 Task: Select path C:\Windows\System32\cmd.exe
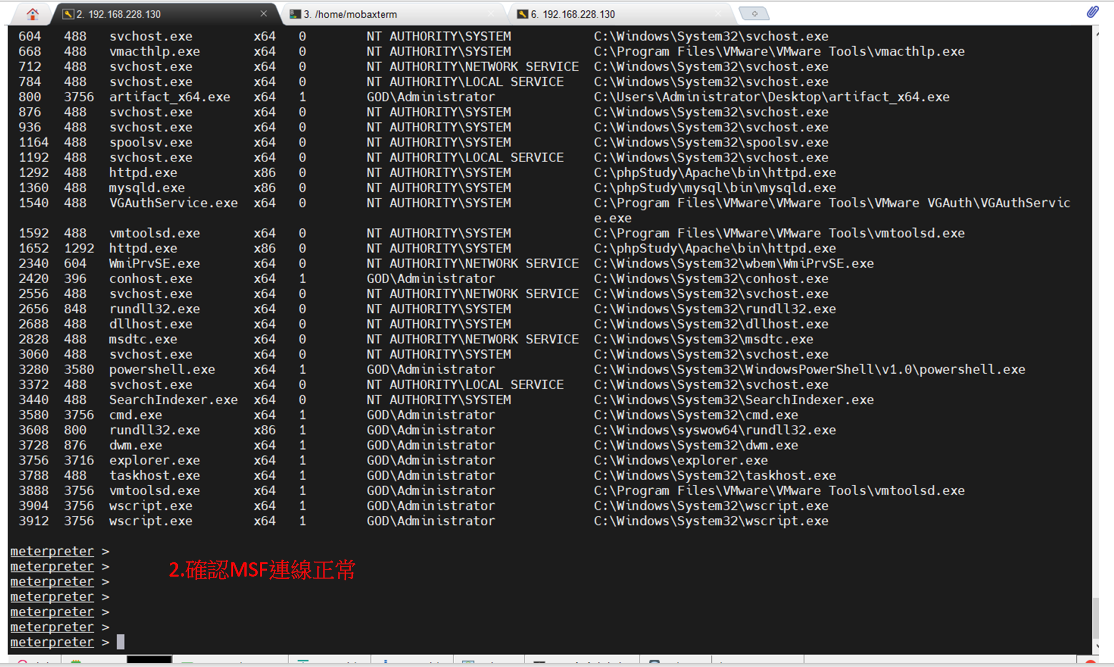(x=696, y=415)
